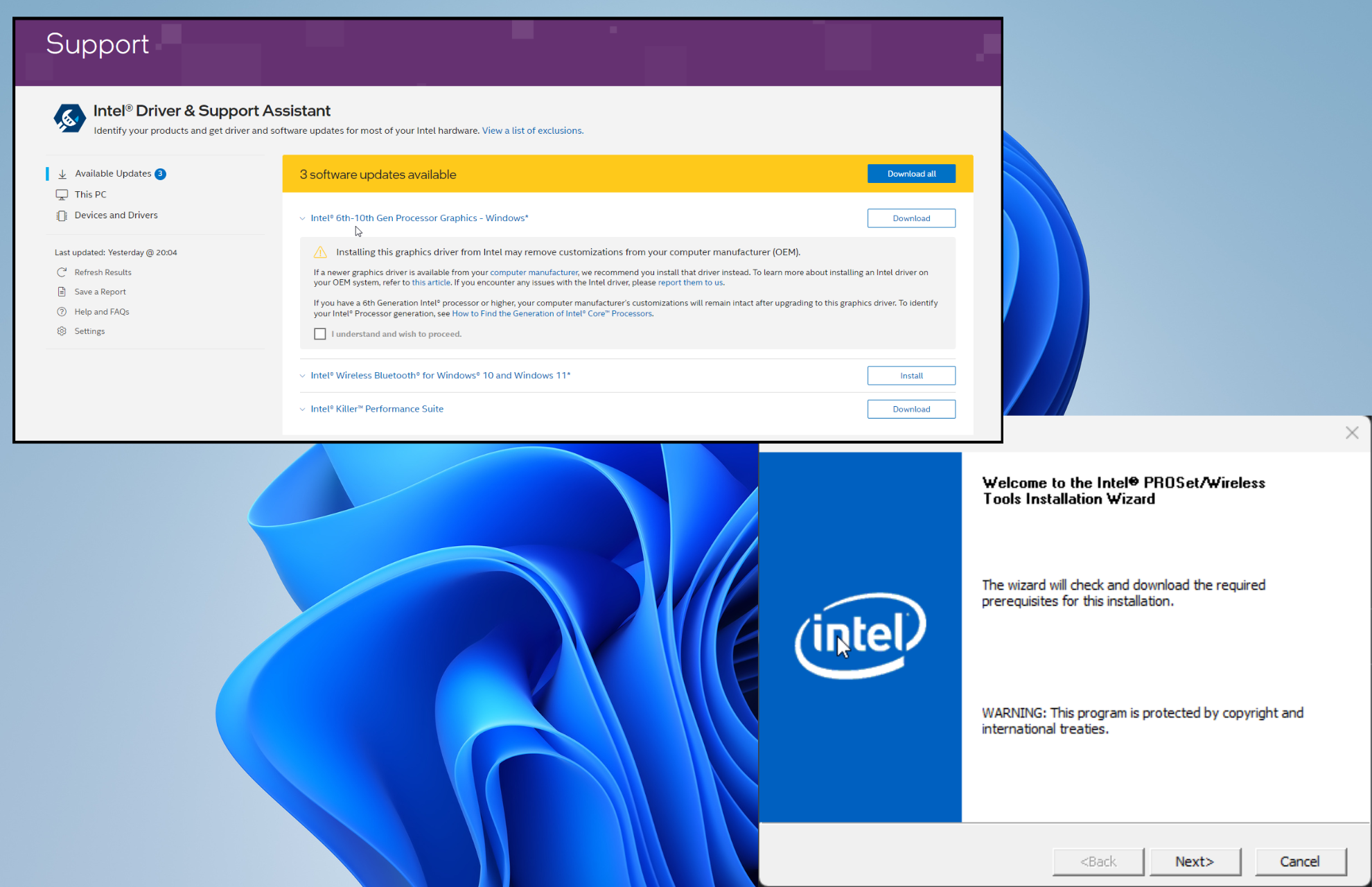Install the Intel Wireless Bluetooth update
The height and width of the screenshot is (887, 1372).
click(x=911, y=376)
